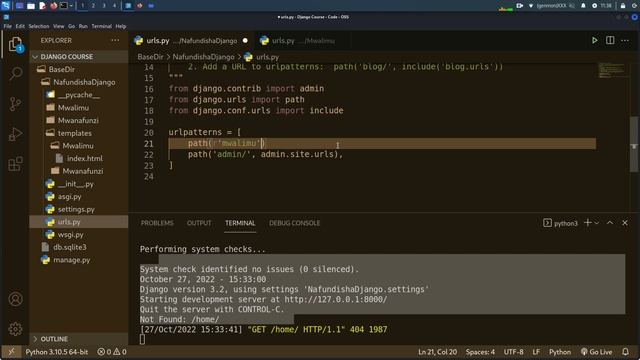Open the editor More Actions menu
640x360 pixels.
(x=625, y=40)
